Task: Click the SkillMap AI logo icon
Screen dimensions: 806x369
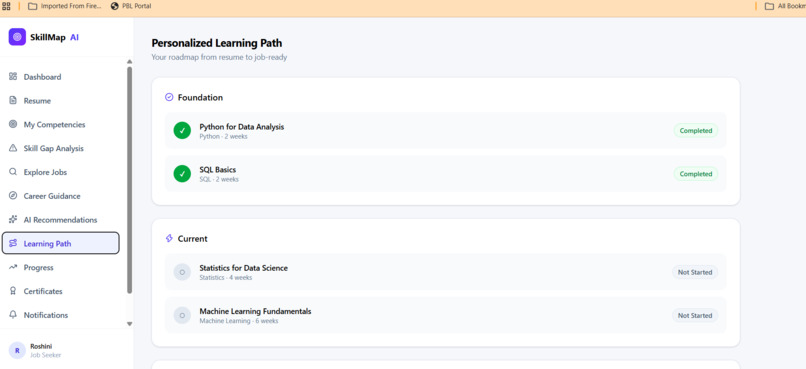Action: [x=17, y=37]
